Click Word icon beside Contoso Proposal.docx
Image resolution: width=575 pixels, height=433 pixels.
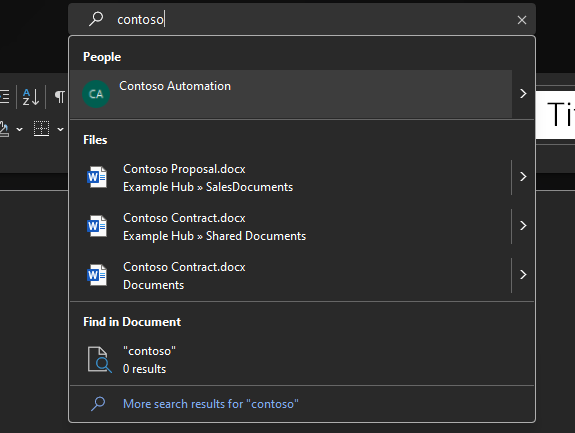tap(97, 177)
